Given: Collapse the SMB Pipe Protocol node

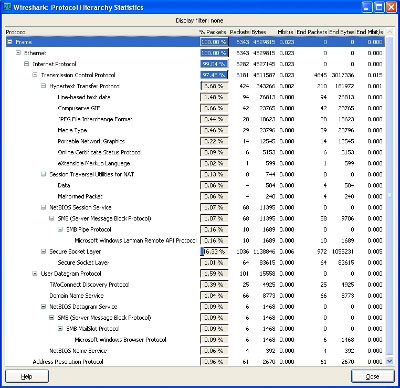Looking at the screenshot, I should click(60, 229).
